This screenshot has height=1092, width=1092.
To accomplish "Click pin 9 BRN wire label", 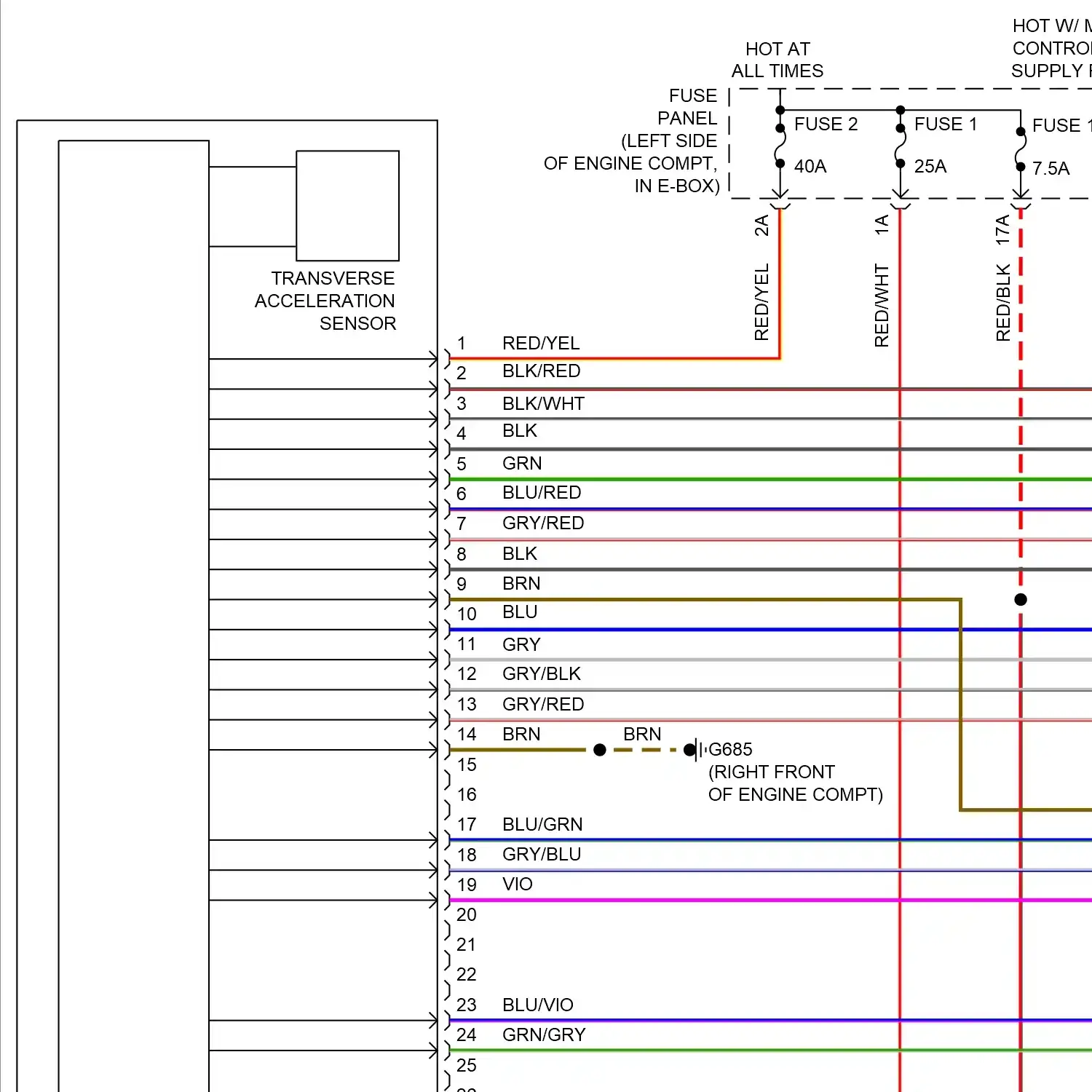I will pyautogui.click(x=521, y=584).
